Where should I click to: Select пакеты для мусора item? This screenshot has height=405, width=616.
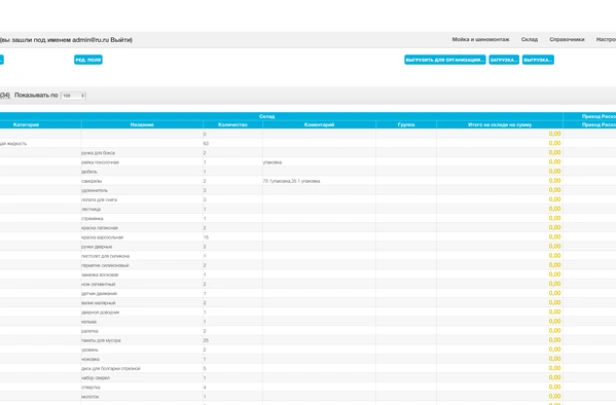pyautogui.click(x=102, y=340)
